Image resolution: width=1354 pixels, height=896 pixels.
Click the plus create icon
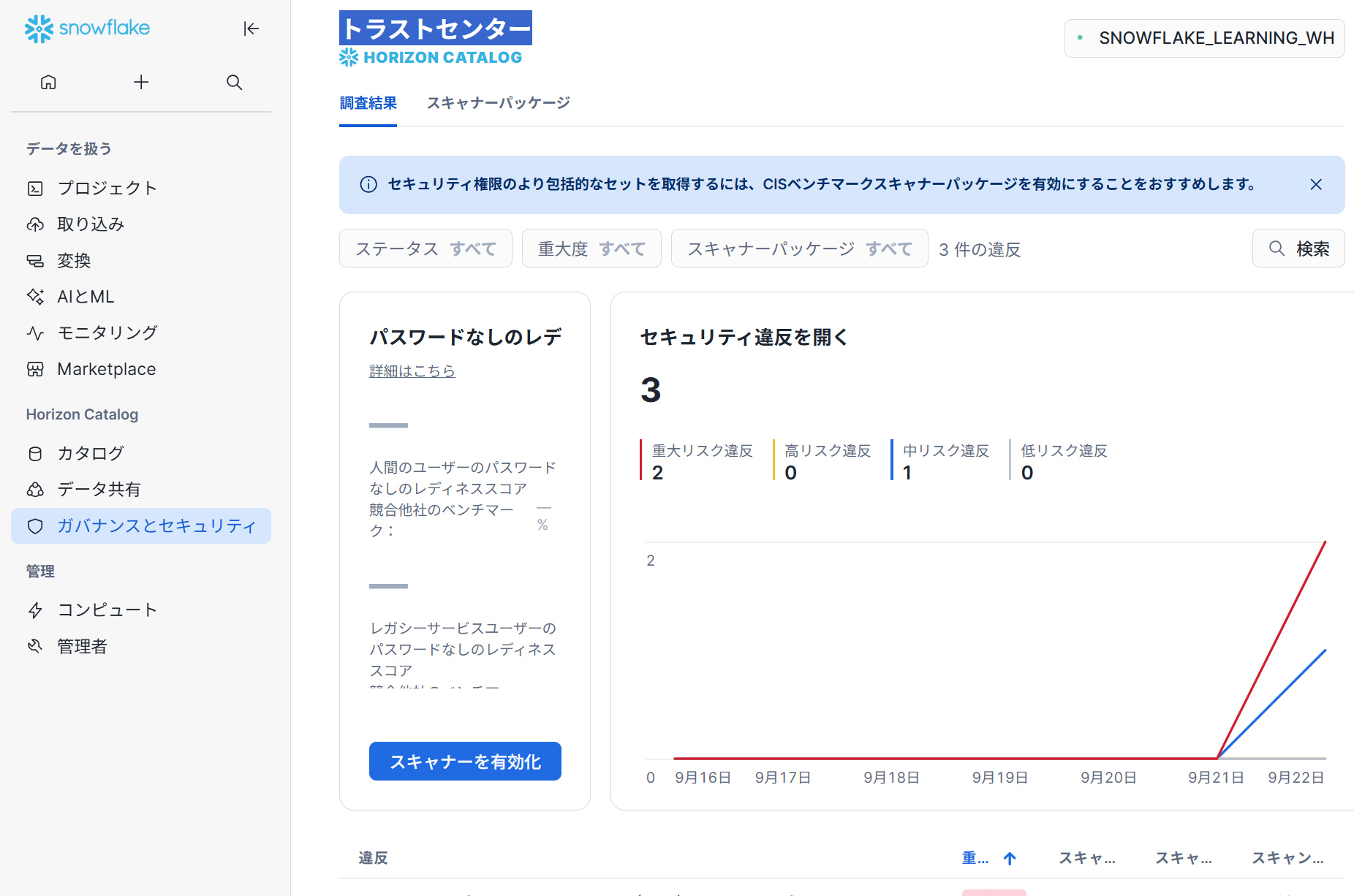click(x=141, y=82)
